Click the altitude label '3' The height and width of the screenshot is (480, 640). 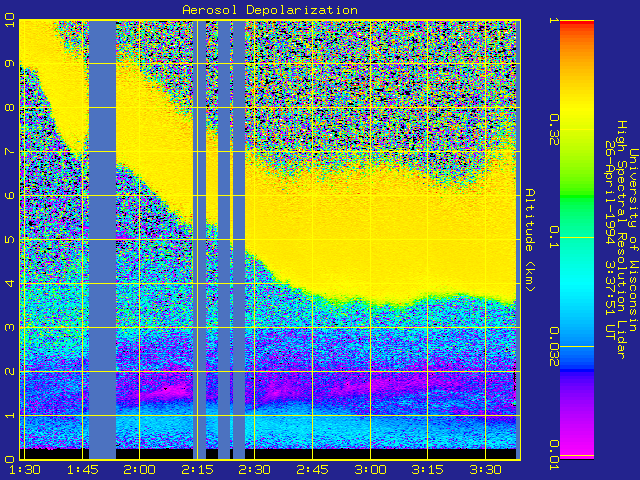coord(10,327)
